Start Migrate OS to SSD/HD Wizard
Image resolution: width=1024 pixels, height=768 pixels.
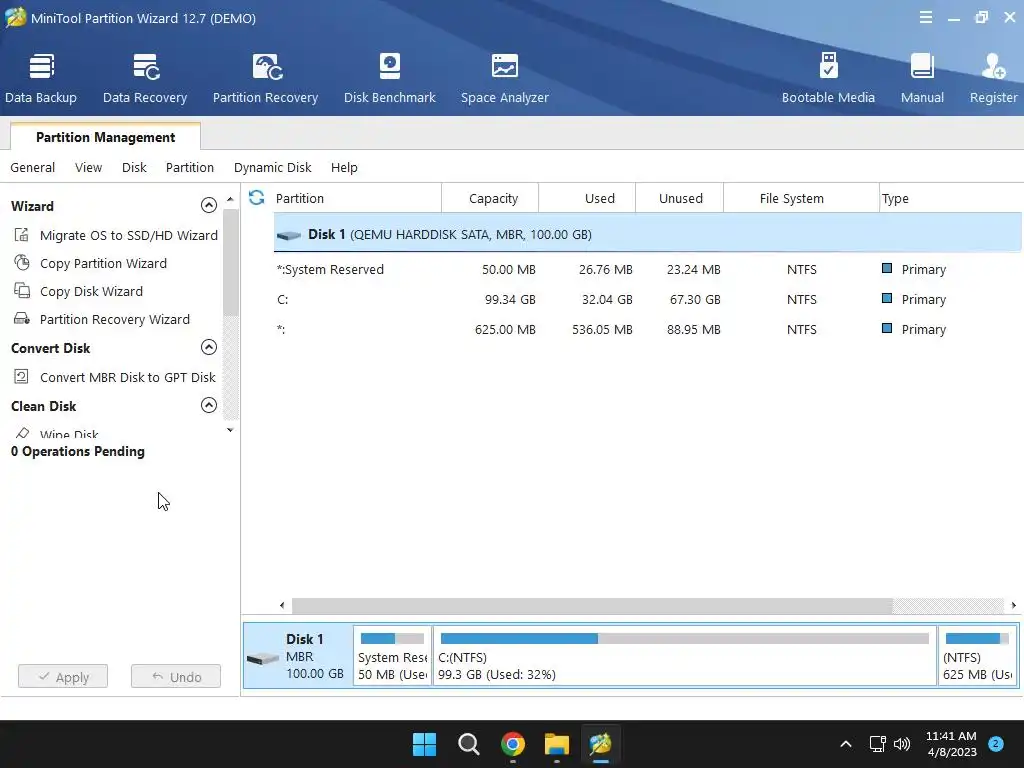(x=129, y=235)
